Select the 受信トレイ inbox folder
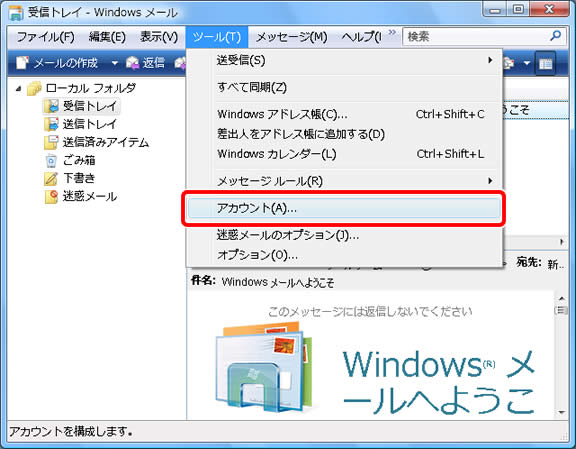Viewport: 576px width, 449px height. point(81,106)
